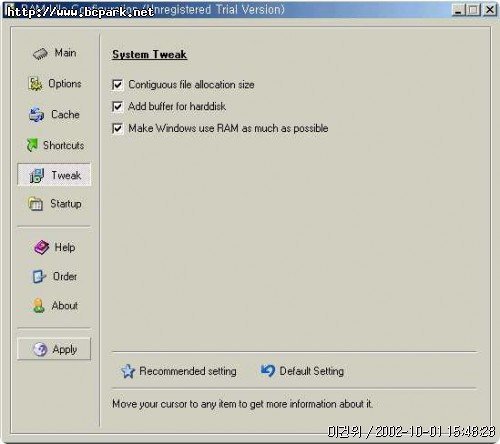This screenshot has height=444, width=500.
Task: Click the blue undo arrow icon
Action: click(x=268, y=371)
